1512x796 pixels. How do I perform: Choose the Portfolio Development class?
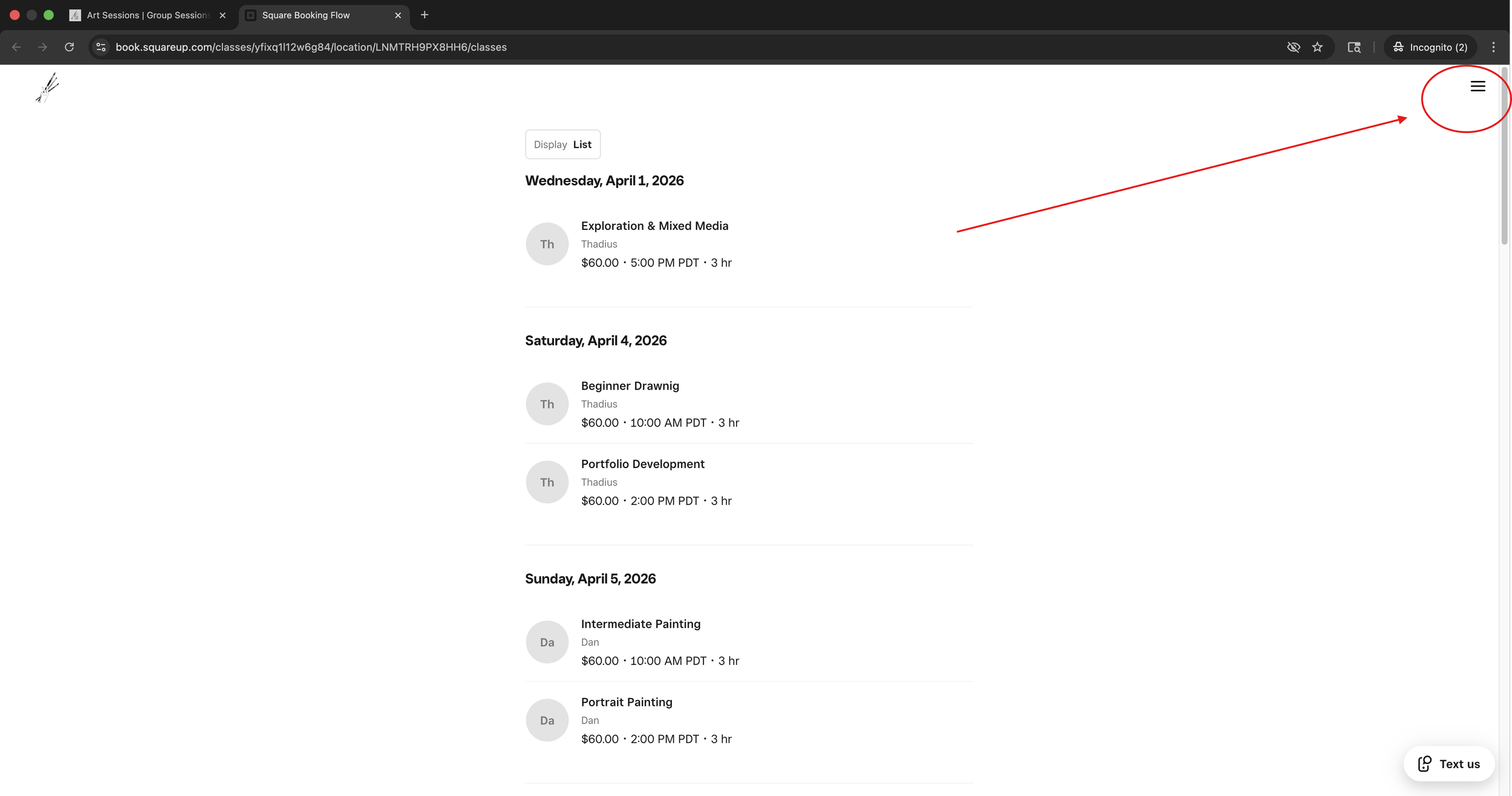pyautogui.click(x=642, y=464)
